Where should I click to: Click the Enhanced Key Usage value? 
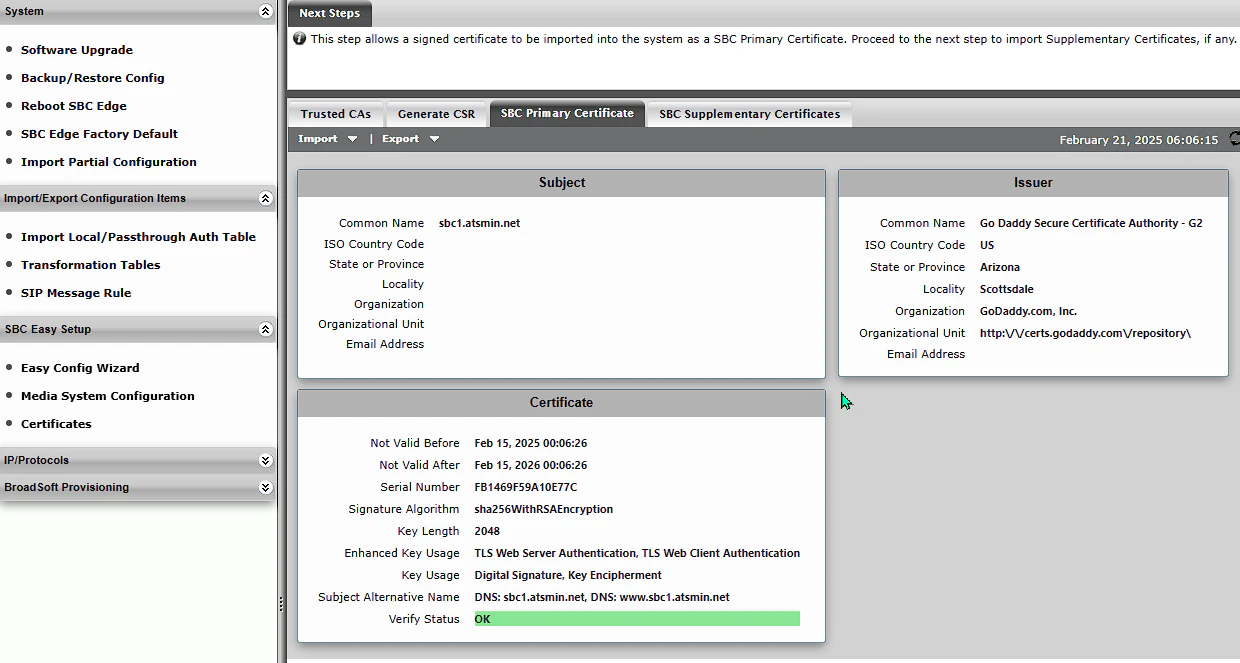tap(637, 553)
